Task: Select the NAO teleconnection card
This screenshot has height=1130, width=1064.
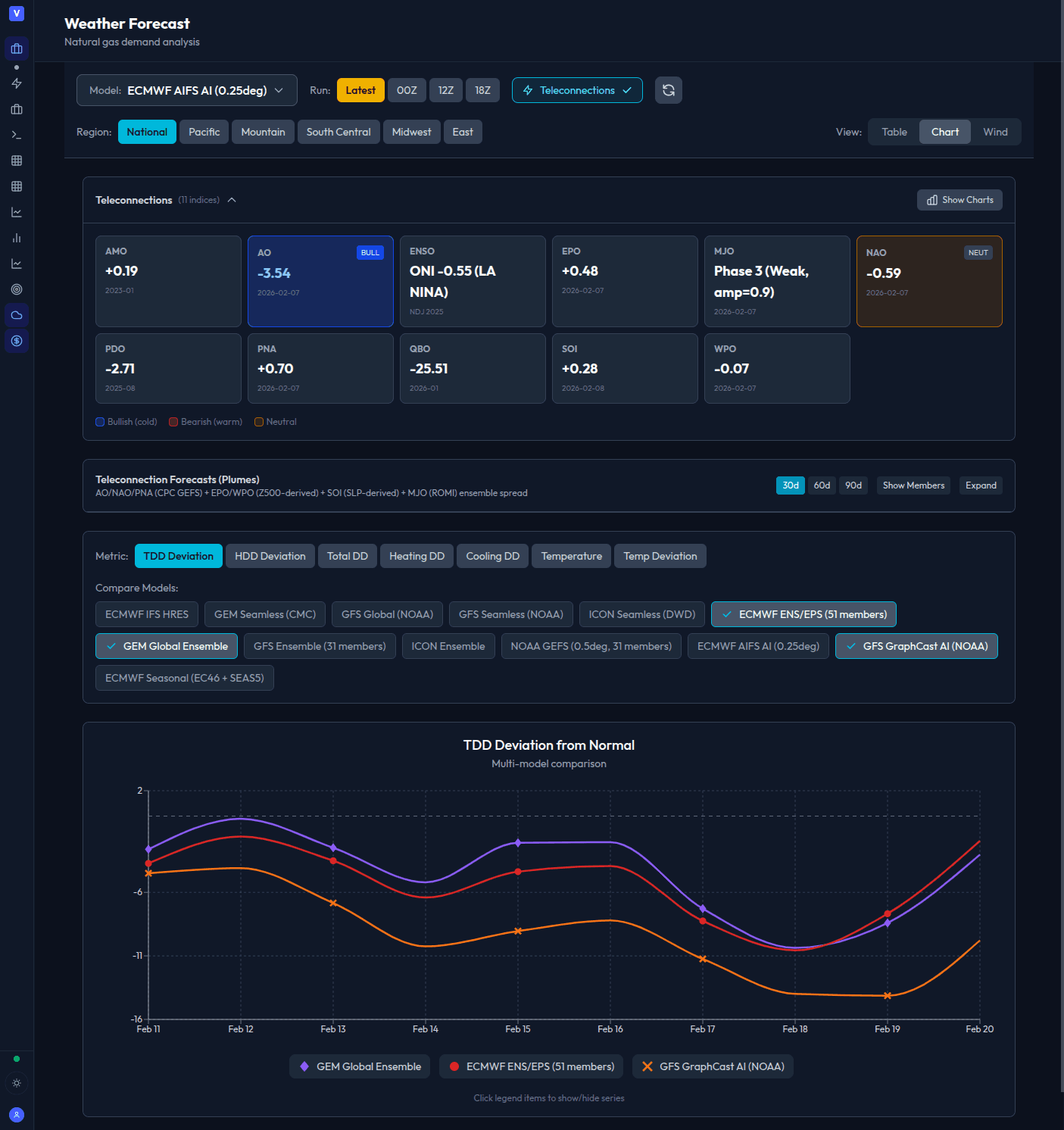Action: 928,281
